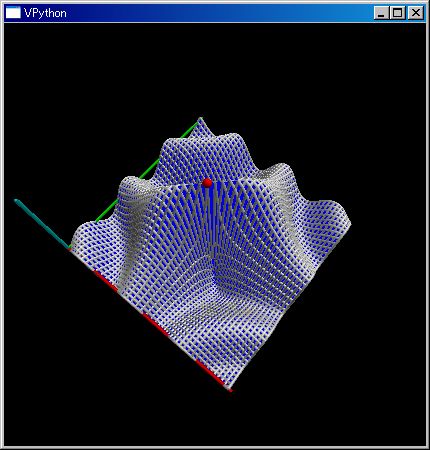
Task: Click the teal axis rod
Action: coord(42,224)
